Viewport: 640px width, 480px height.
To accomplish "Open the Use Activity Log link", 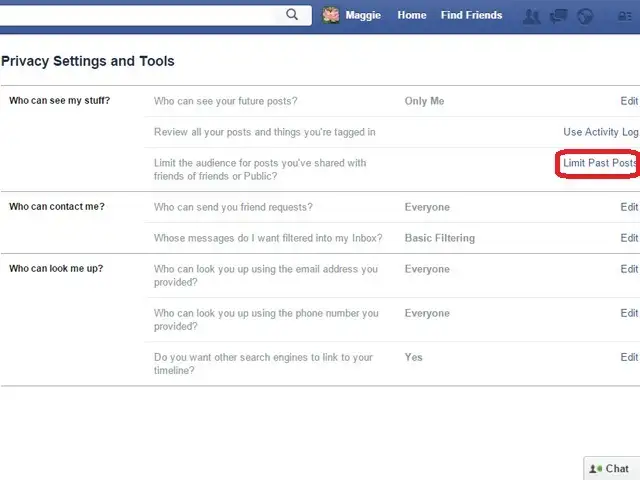I will pos(600,132).
